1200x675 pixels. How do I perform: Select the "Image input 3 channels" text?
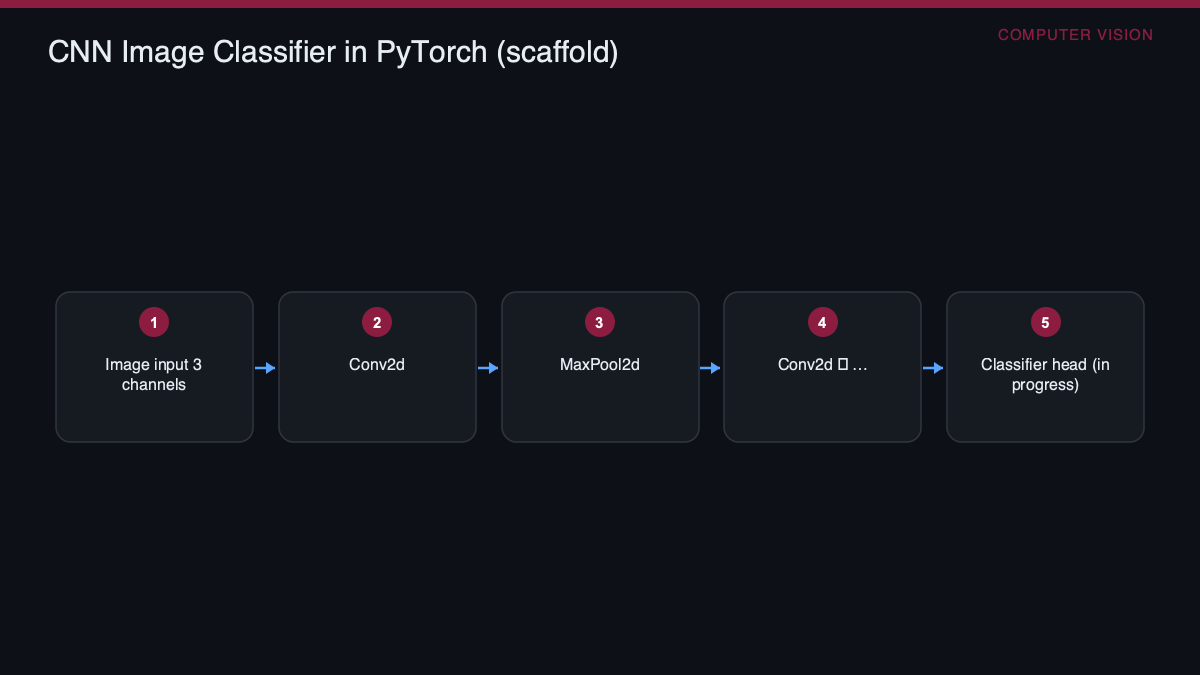pos(154,375)
